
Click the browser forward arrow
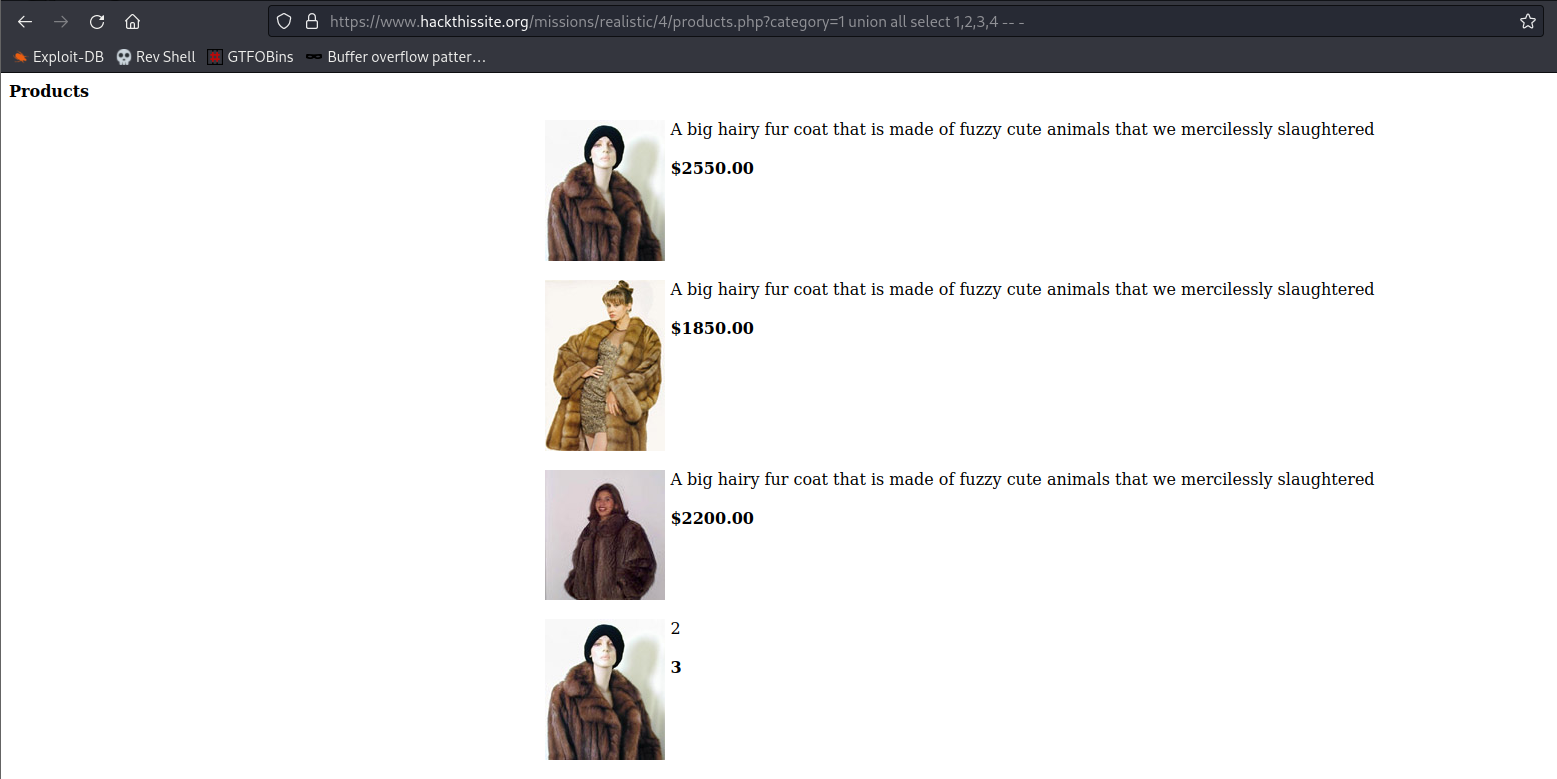click(x=61, y=21)
